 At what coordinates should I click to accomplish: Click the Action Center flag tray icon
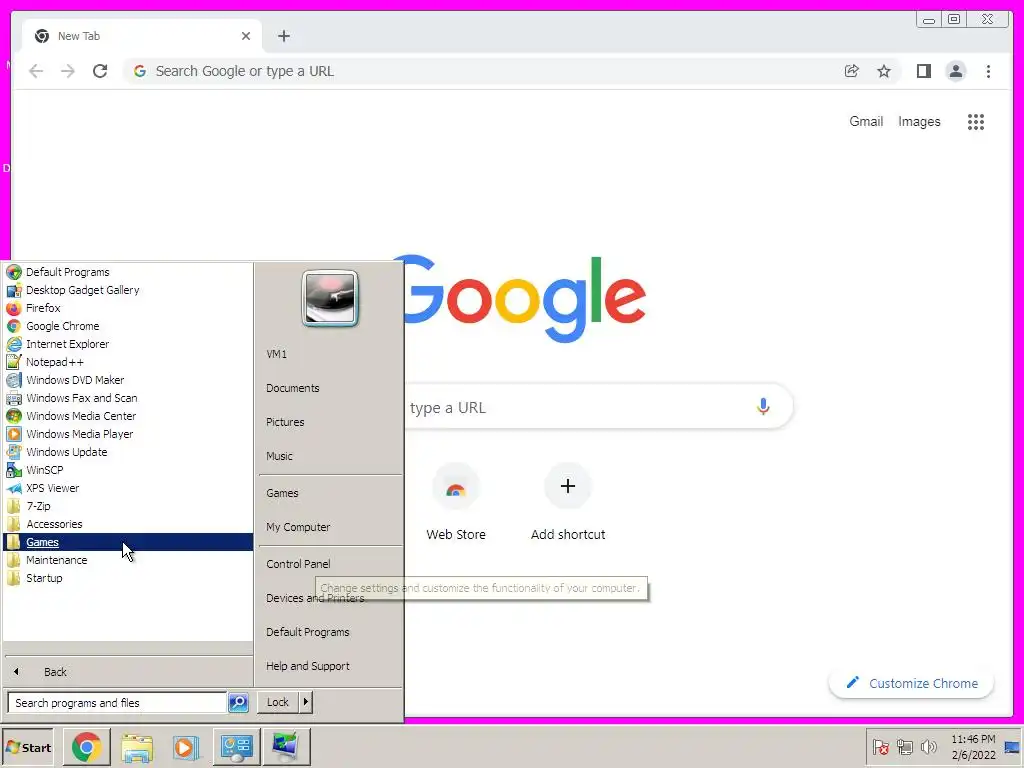pos(880,747)
